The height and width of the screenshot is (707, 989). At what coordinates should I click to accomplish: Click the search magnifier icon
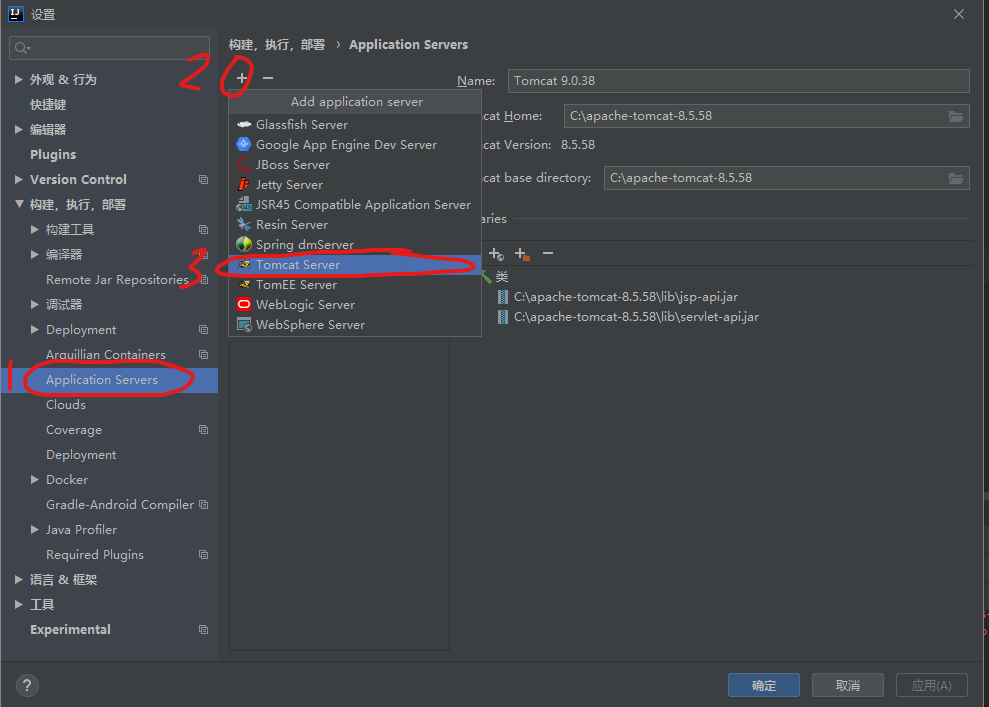pyautogui.click(x=23, y=48)
